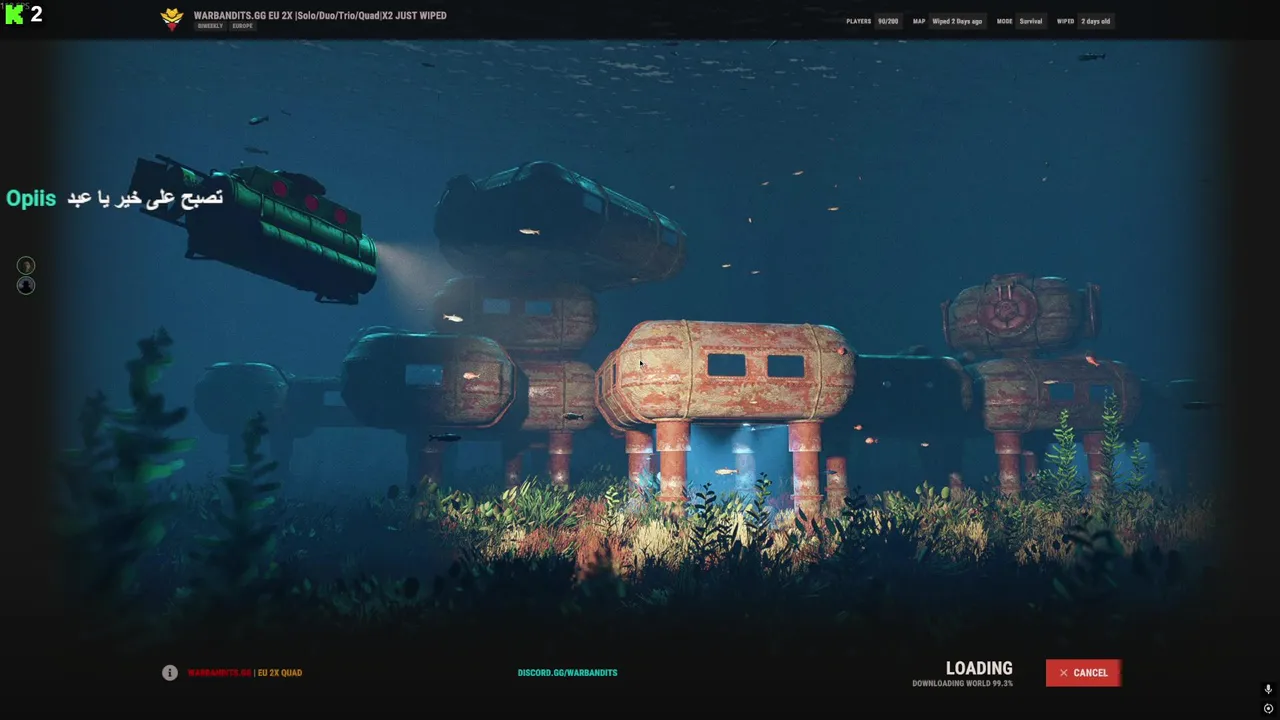
Task: Click the upper round avatar icon at left
Action: coord(26,265)
